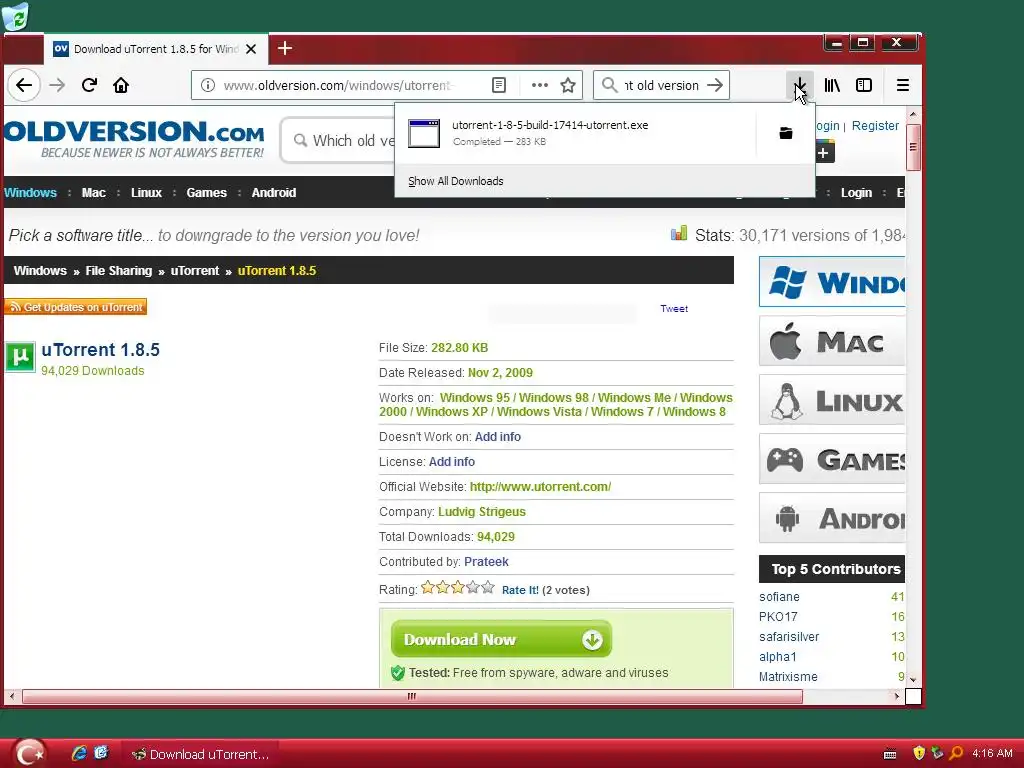
Task: Click the magnifier icon in system tray
Action: (956, 753)
